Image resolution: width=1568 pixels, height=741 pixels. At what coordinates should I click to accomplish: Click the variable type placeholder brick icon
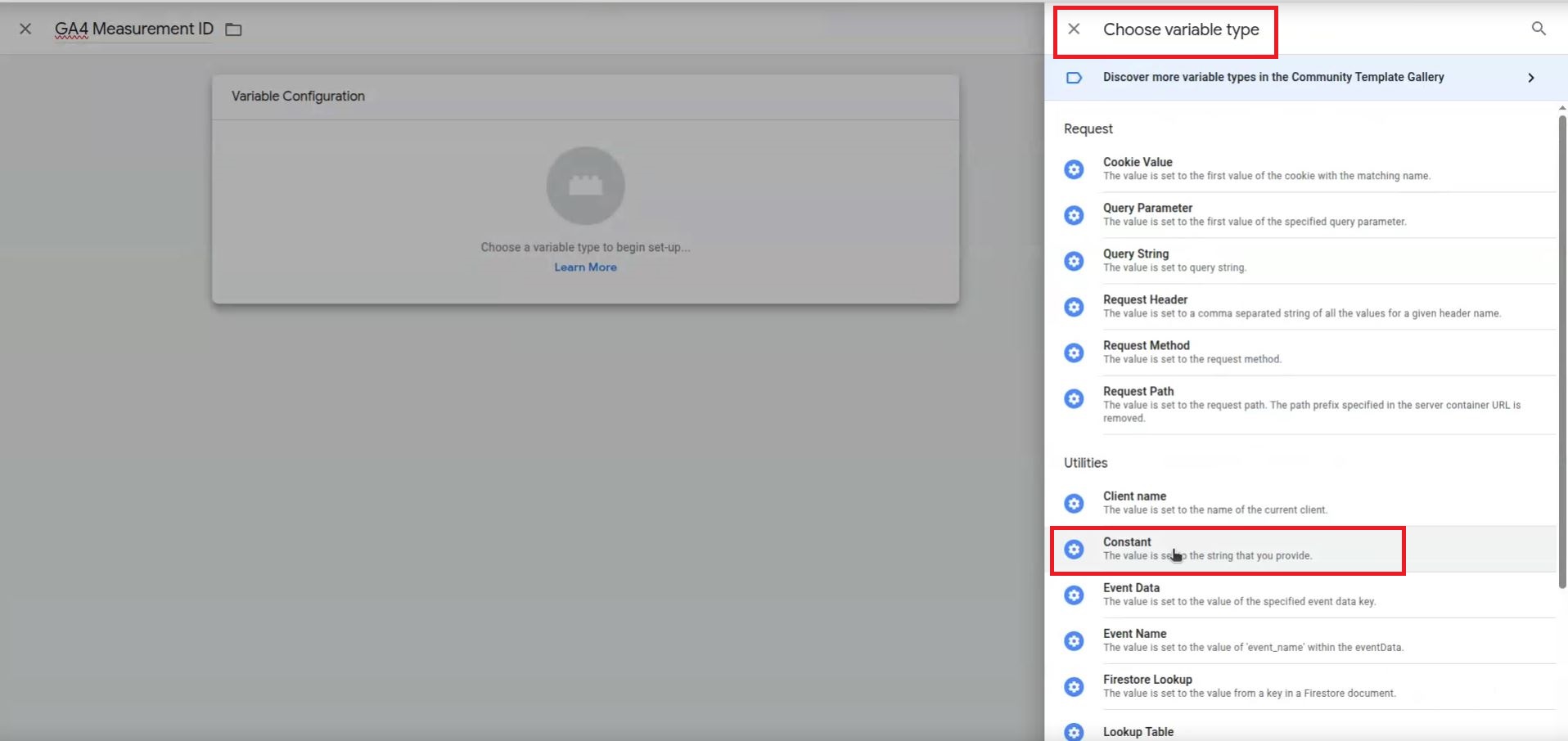click(x=585, y=186)
